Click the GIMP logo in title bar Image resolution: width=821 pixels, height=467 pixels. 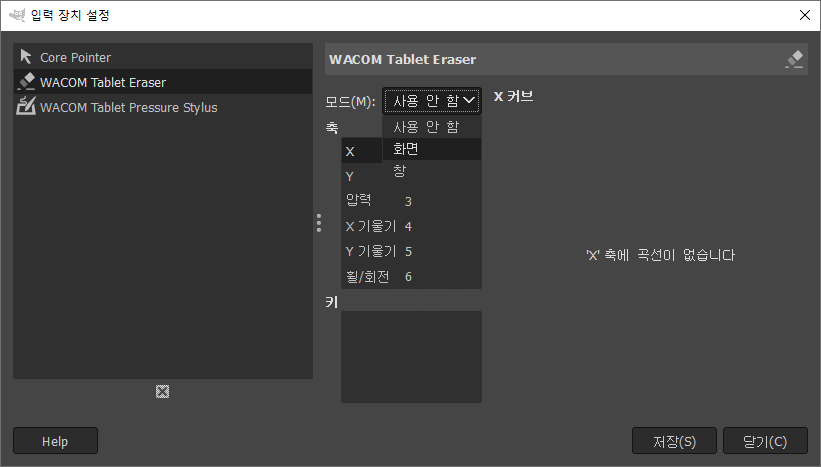point(17,15)
